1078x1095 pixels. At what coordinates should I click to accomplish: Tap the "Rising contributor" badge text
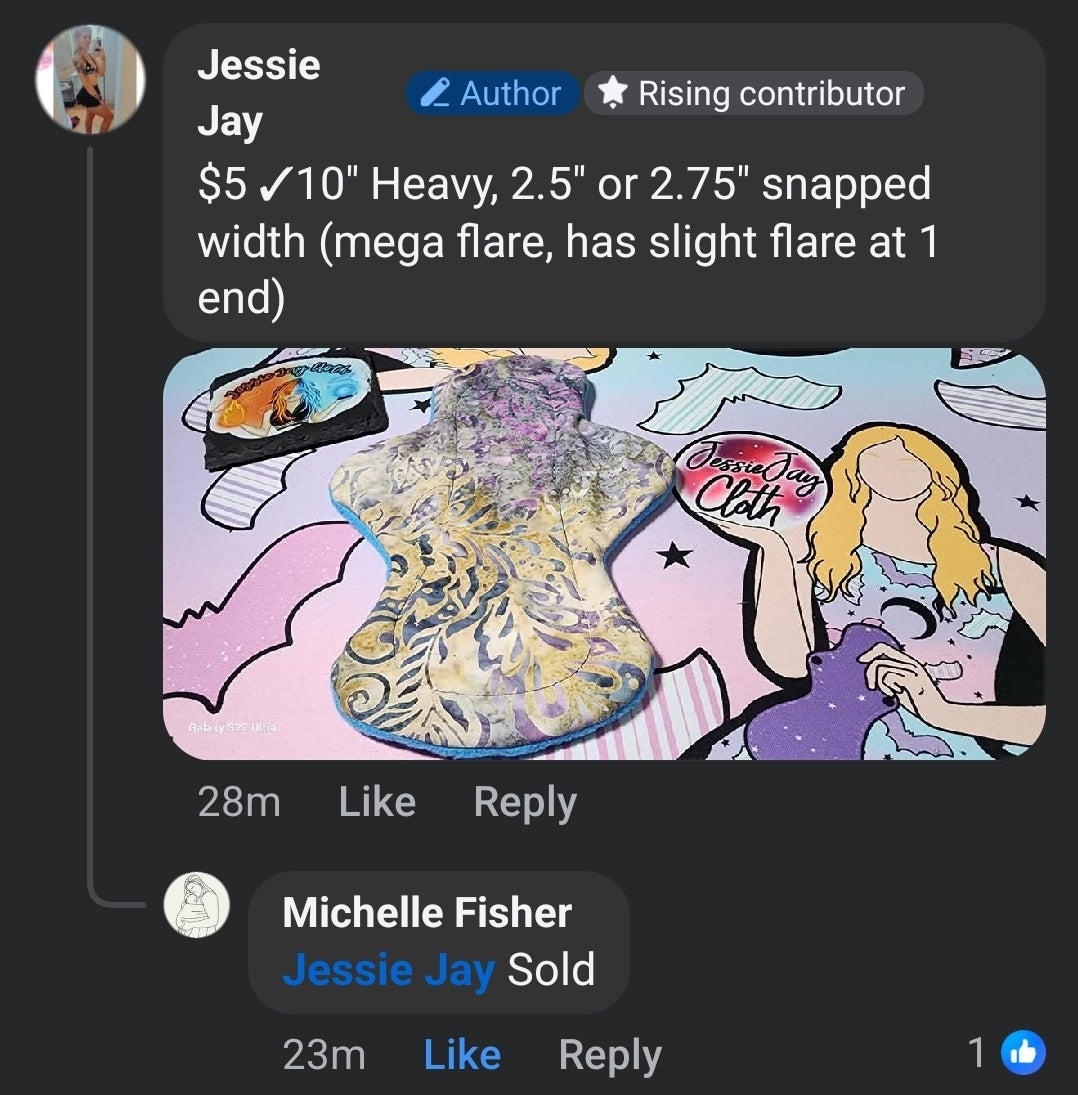pos(771,93)
